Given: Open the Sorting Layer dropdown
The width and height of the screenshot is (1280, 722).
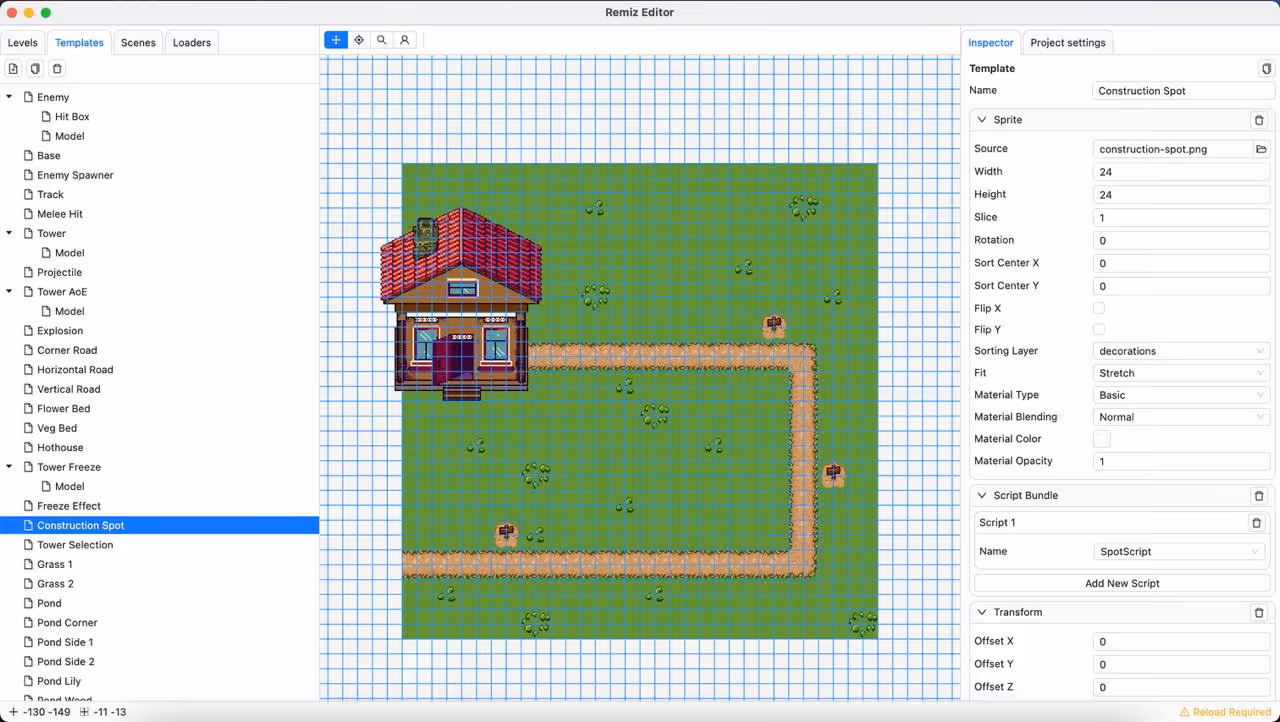Looking at the screenshot, I should (1181, 351).
